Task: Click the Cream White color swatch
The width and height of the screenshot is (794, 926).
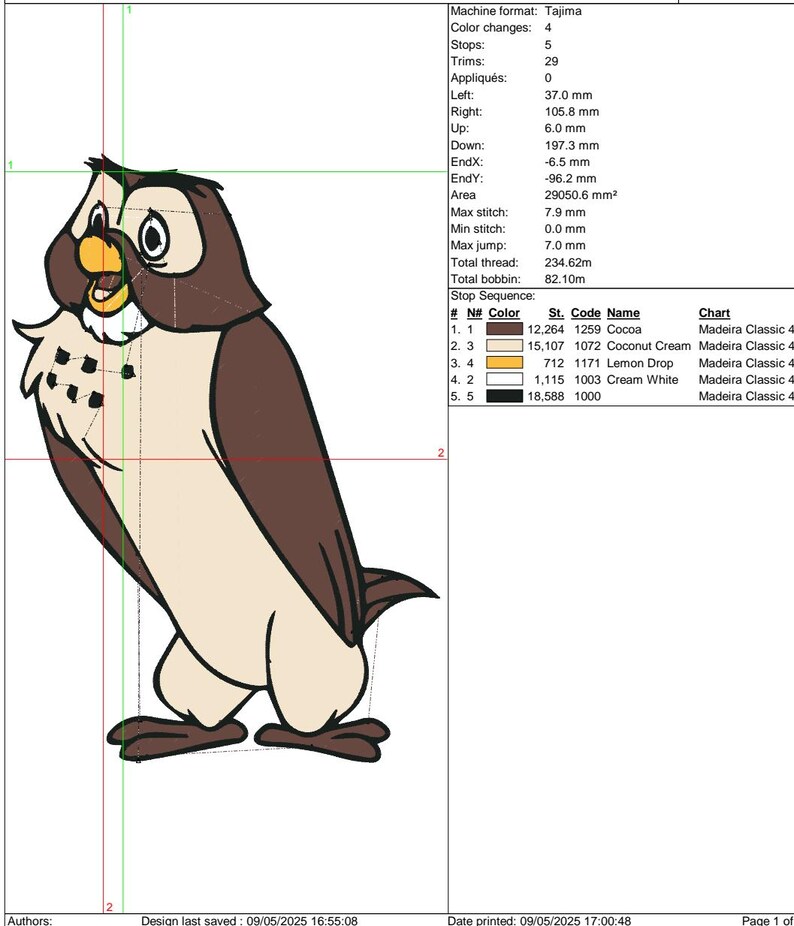Action: click(505, 379)
